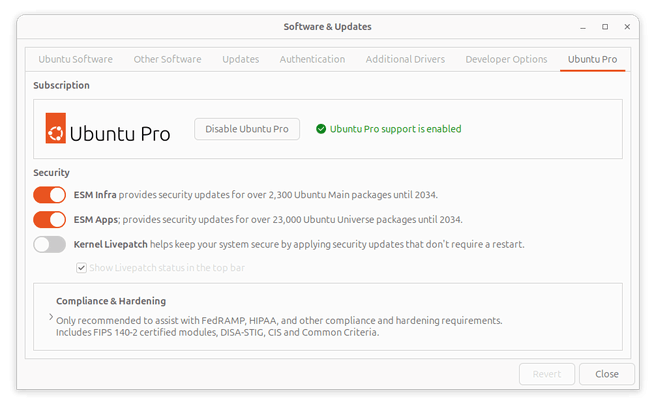This screenshot has height=408, width=656.
Task: Click the 'Kernel Livepatch' description text
Action: click(299, 244)
